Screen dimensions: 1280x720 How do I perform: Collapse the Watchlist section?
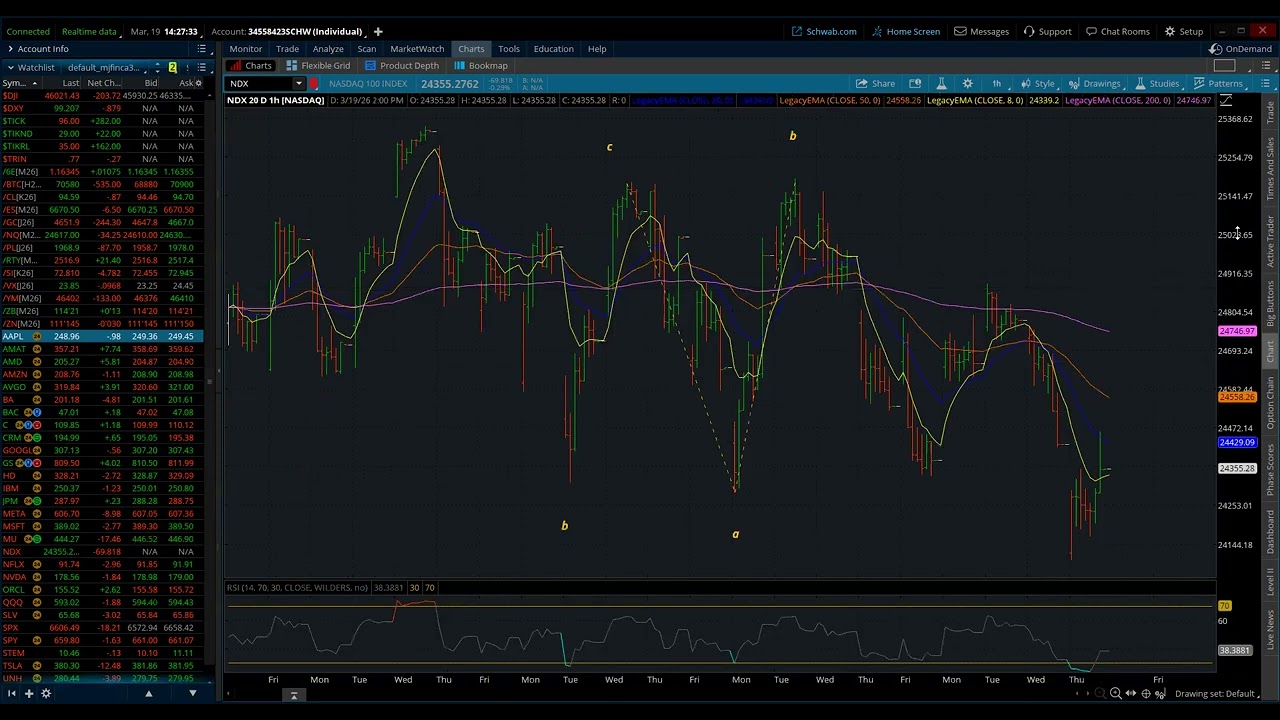[10, 67]
